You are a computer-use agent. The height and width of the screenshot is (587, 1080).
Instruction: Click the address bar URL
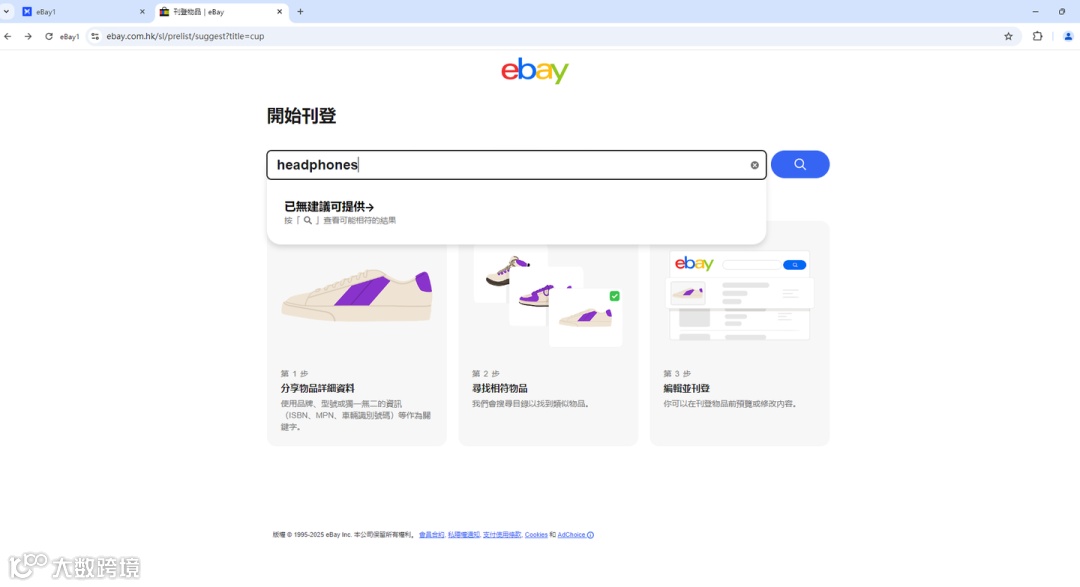(x=185, y=37)
